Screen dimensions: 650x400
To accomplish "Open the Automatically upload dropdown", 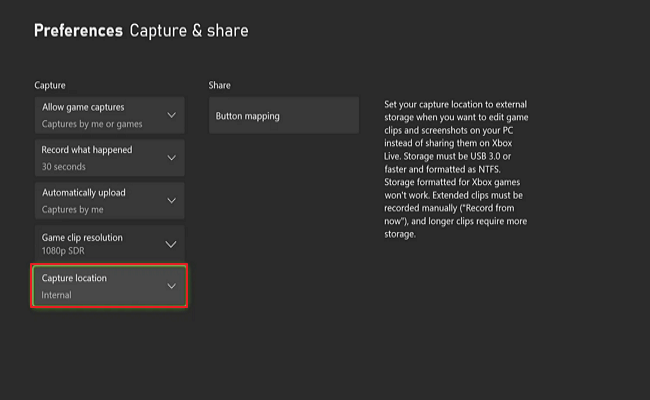I will click(x=110, y=200).
